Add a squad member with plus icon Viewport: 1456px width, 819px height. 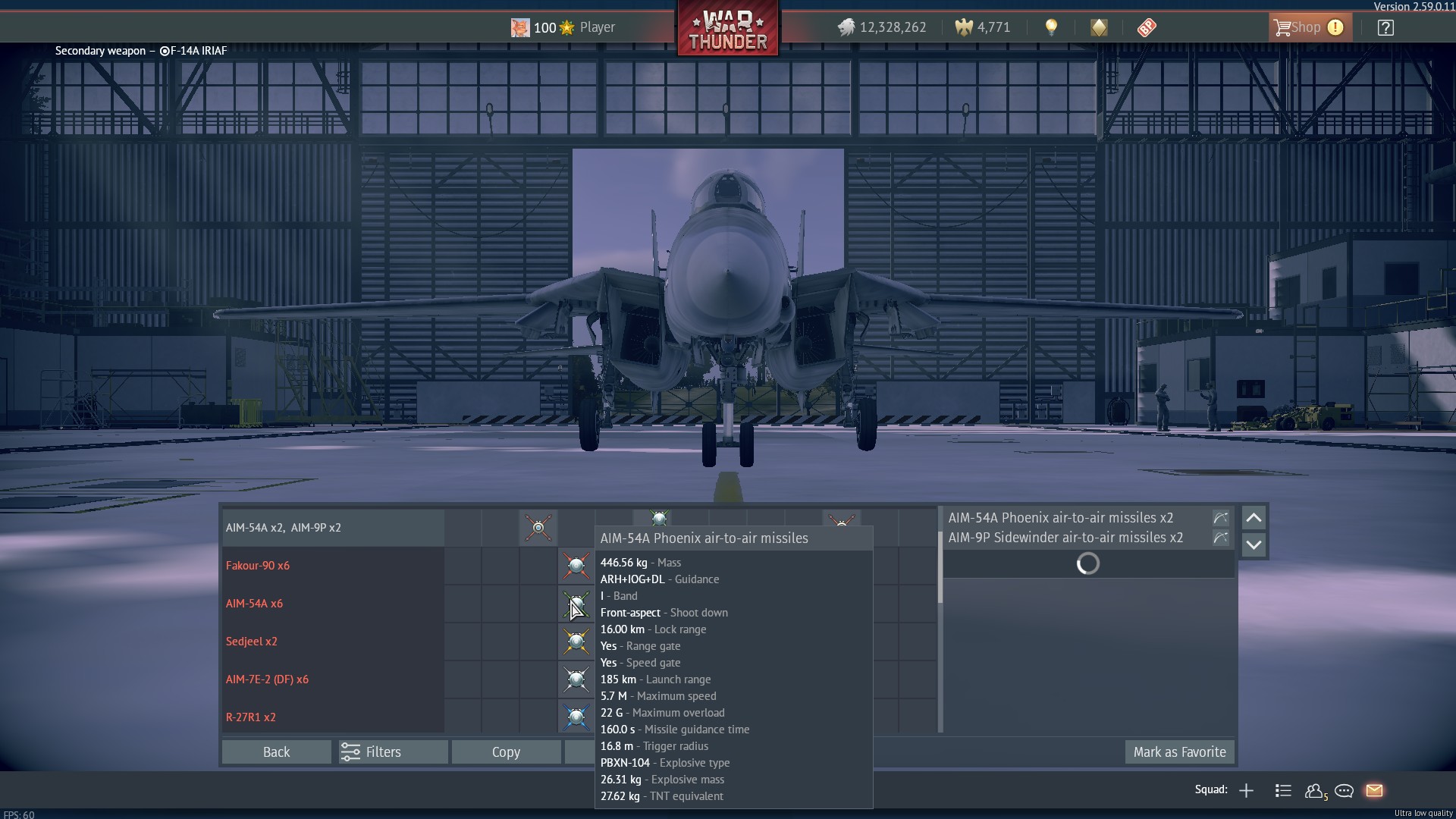[1246, 791]
